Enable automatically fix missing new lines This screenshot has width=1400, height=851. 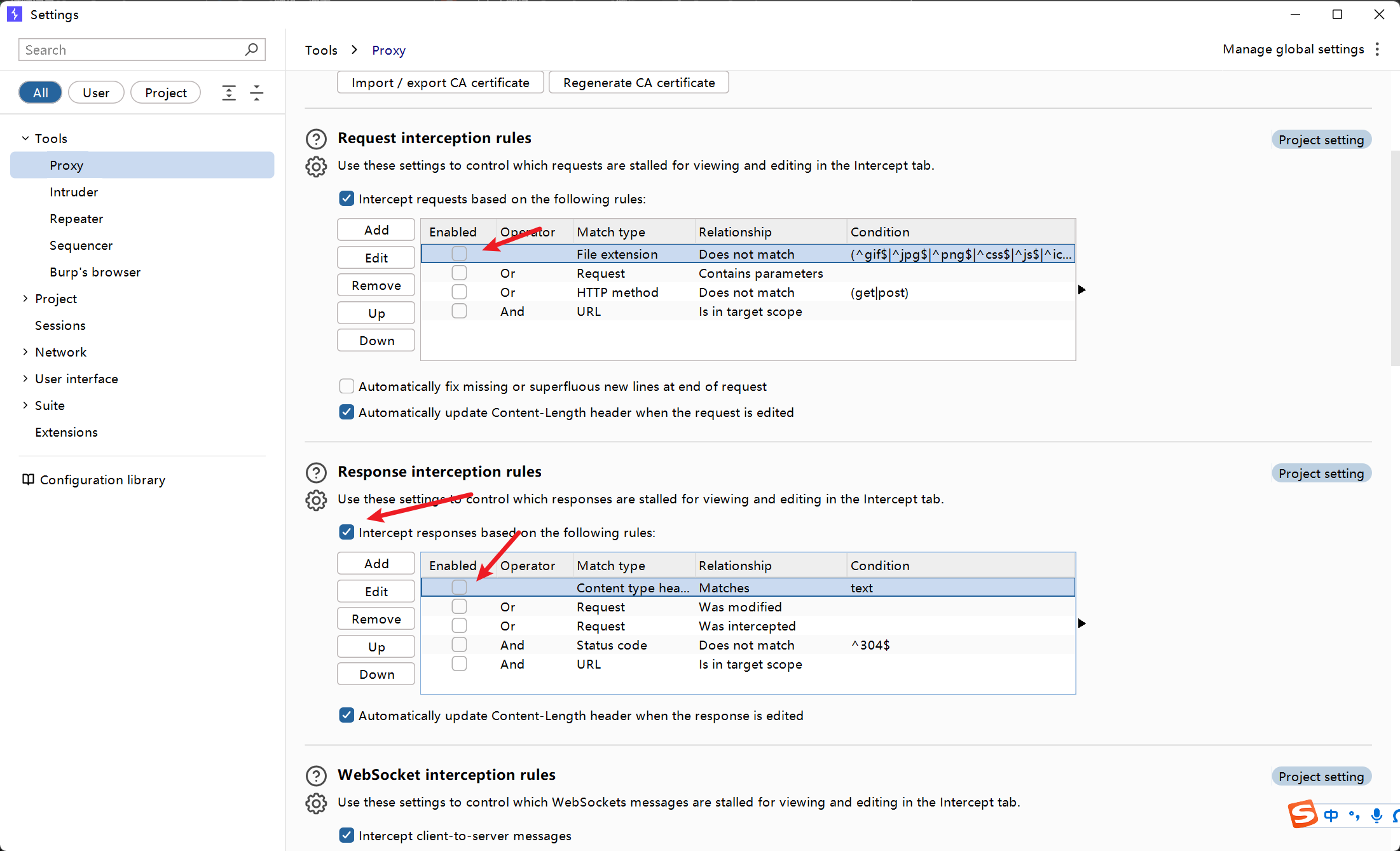(x=347, y=386)
